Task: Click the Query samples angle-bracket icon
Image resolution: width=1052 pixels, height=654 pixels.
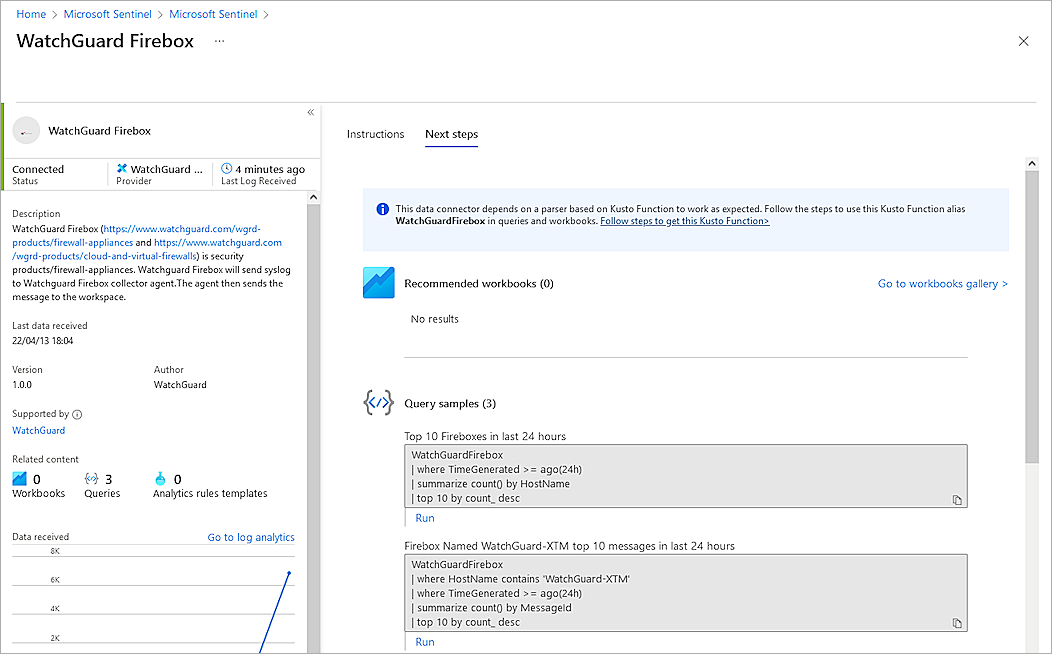Action: click(x=378, y=403)
